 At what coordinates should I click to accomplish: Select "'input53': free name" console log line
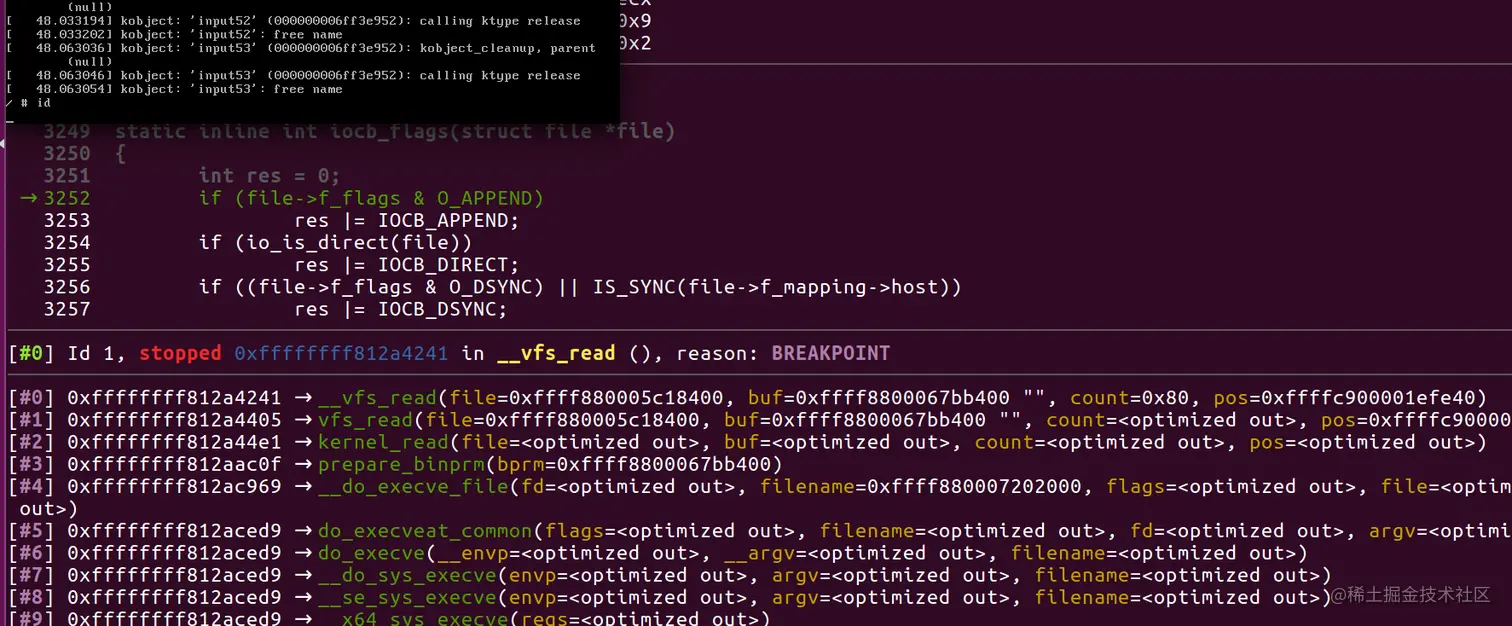(x=174, y=89)
